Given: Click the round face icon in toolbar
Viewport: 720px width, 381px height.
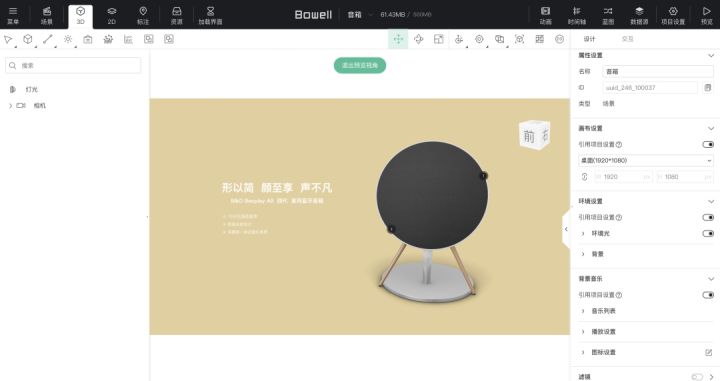Looking at the screenshot, I should tap(559, 39).
